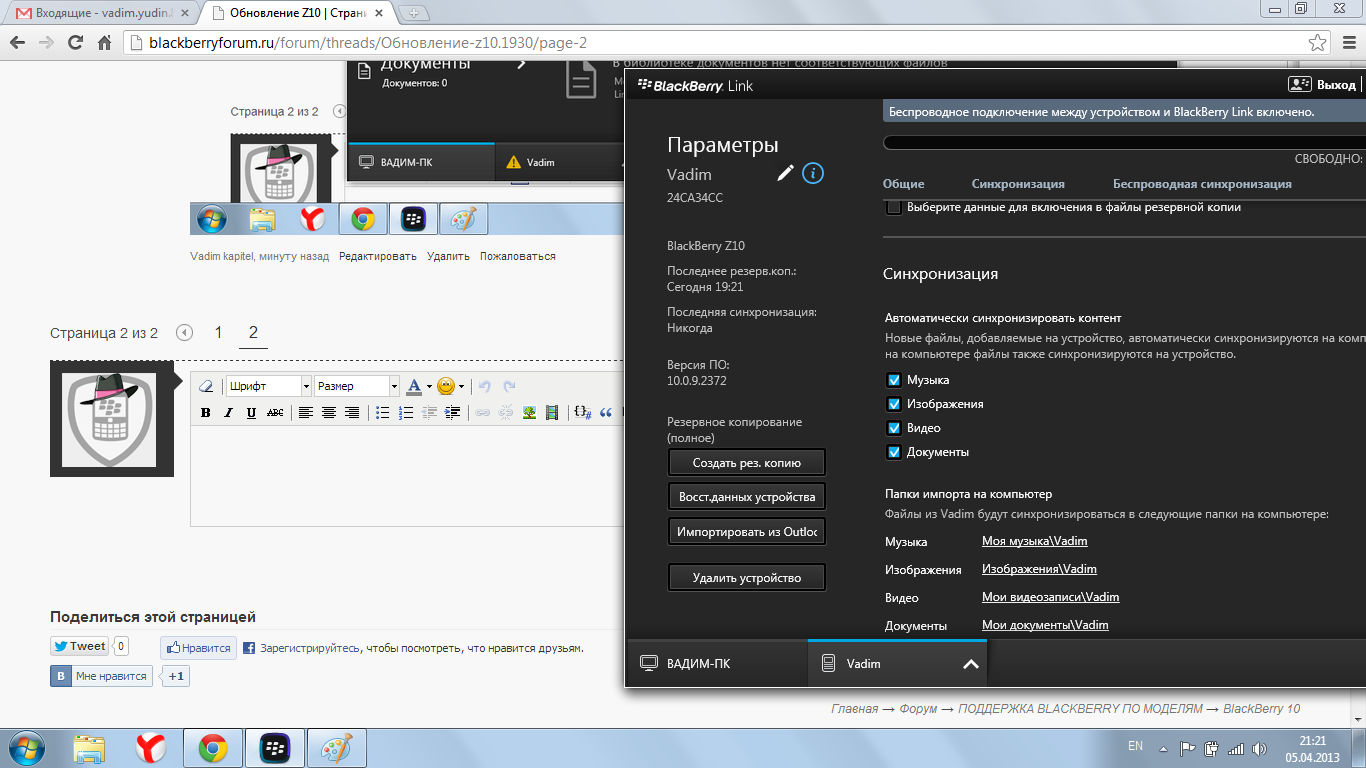
Task: Click the Импортировать из Outlook button
Action: point(747,531)
